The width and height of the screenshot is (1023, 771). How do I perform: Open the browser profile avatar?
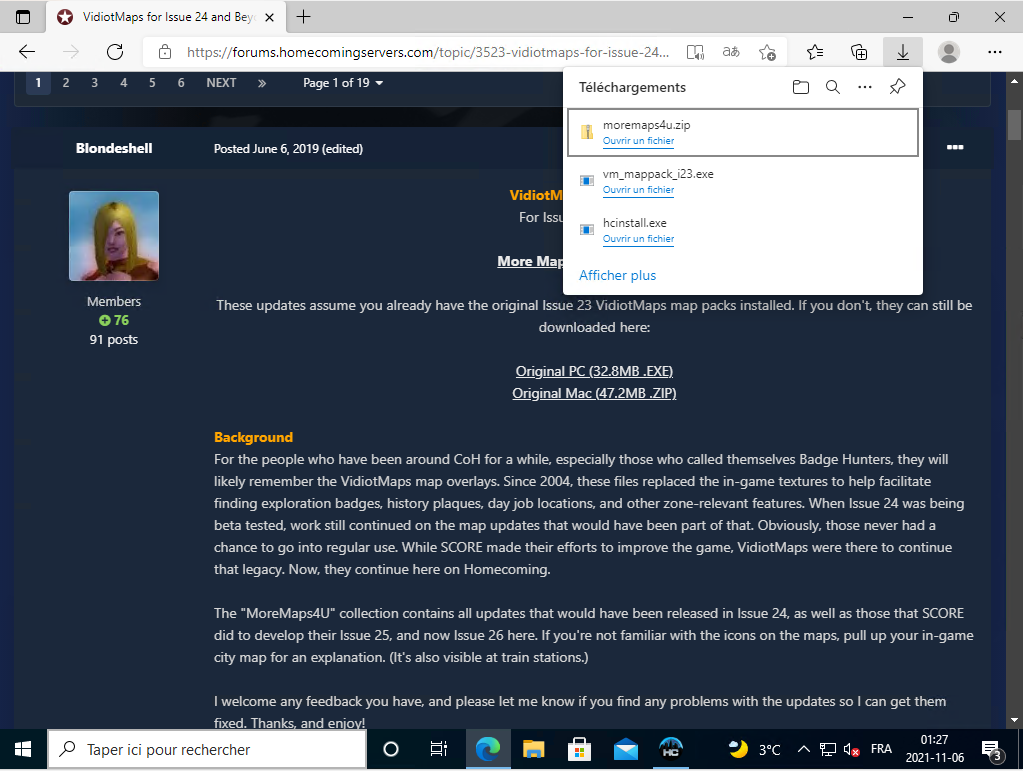[x=949, y=52]
